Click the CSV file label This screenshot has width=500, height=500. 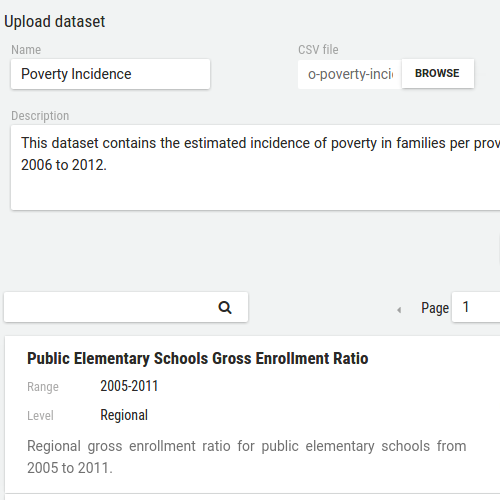pos(318,50)
